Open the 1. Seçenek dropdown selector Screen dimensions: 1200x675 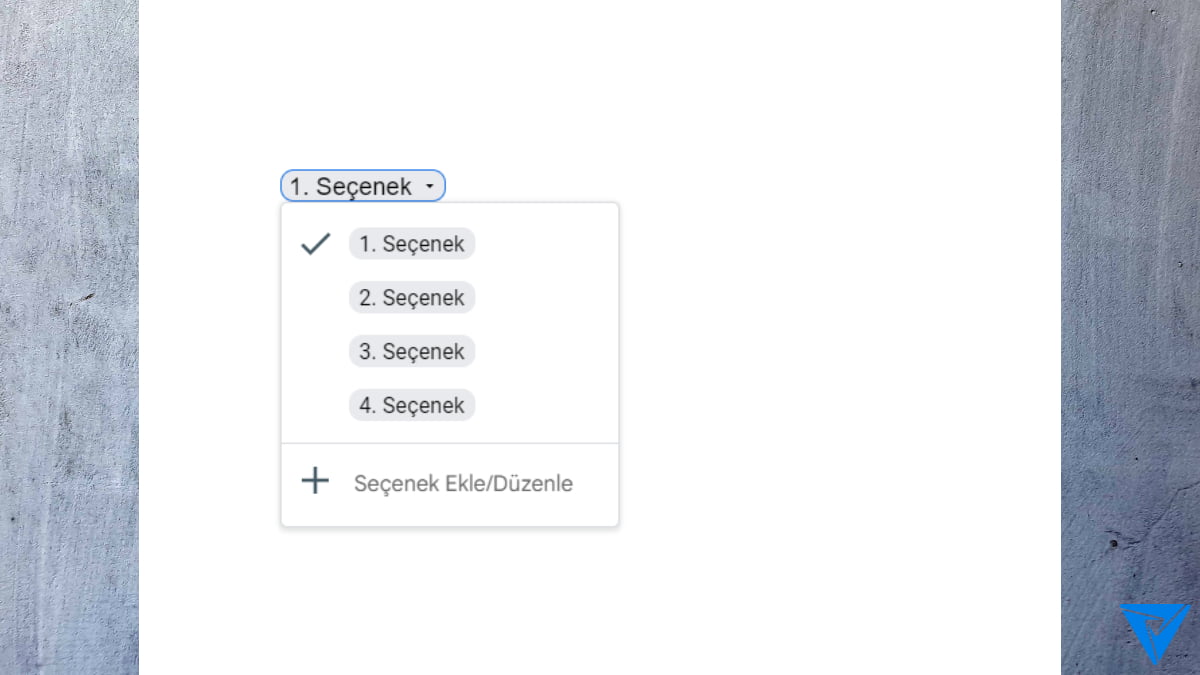[362, 186]
